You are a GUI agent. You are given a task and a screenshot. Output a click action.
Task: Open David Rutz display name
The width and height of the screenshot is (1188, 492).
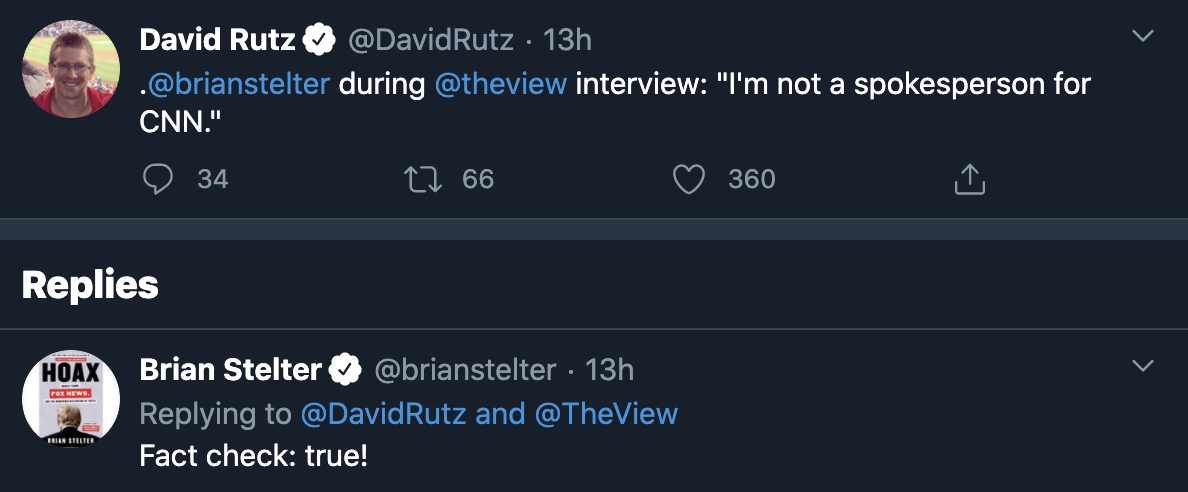pos(217,40)
